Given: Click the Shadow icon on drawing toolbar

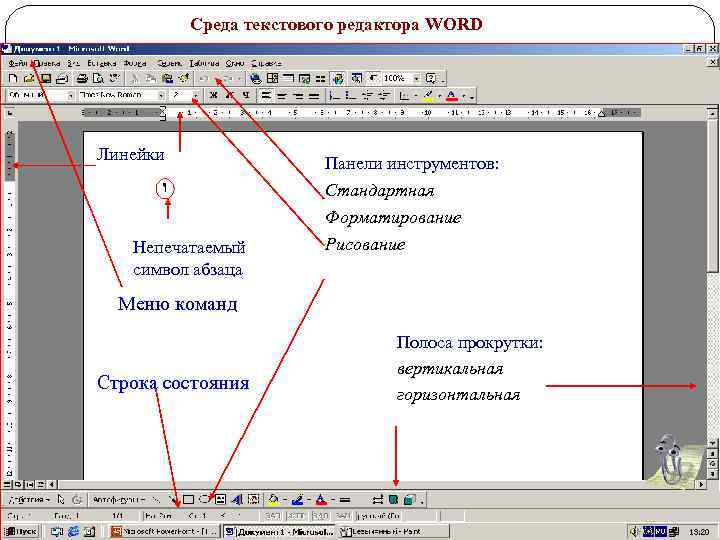Looking at the screenshot, I should [x=394, y=499].
